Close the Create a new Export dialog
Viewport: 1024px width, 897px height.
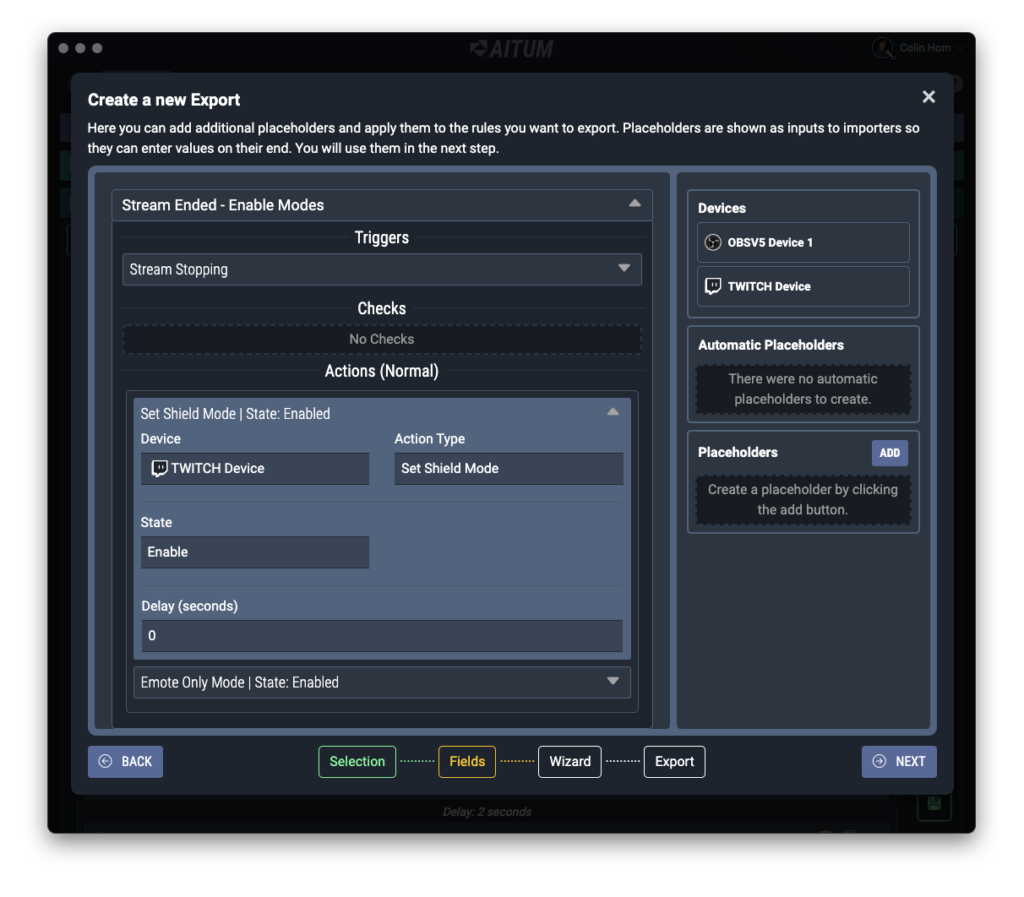click(x=928, y=97)
